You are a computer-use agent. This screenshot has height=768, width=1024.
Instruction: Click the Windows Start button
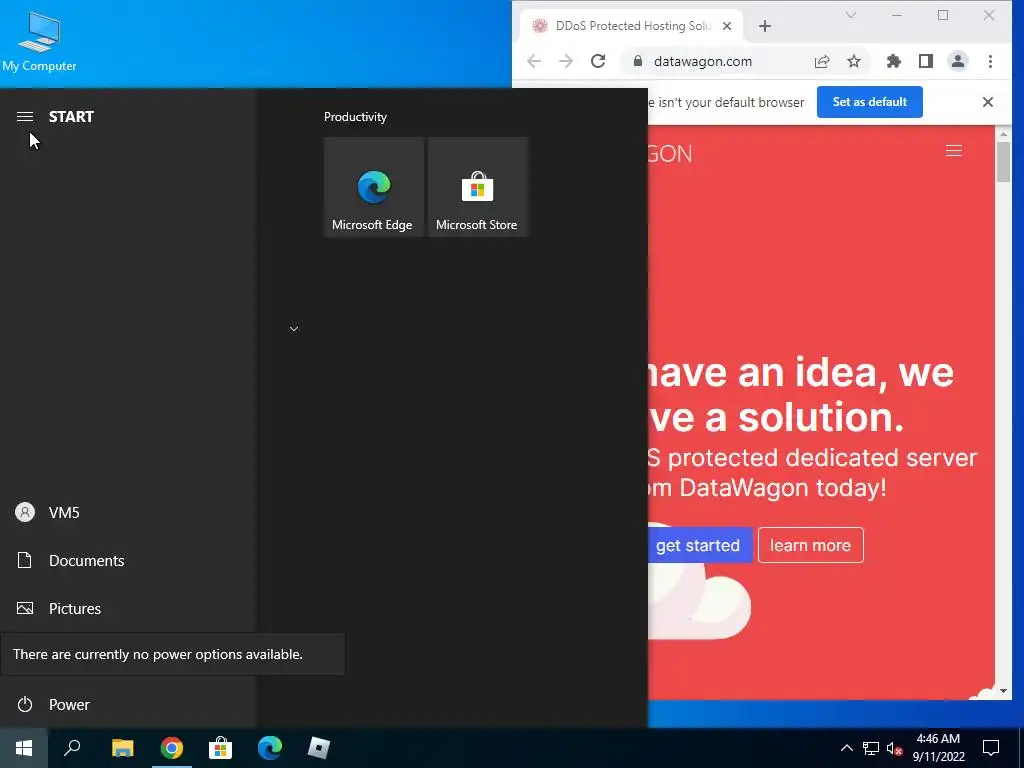(24, 748)
